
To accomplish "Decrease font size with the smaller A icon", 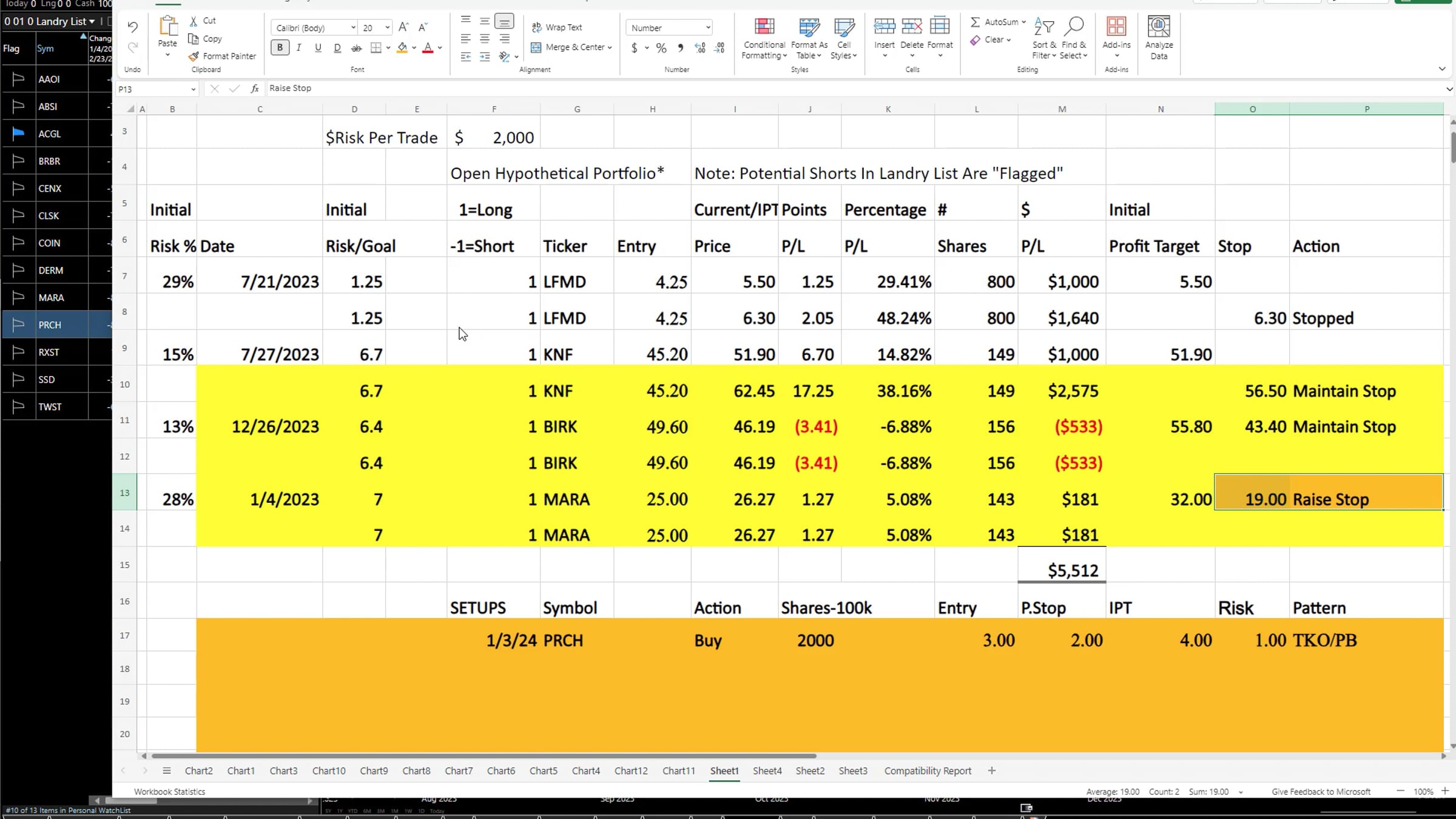I will 423,27.
